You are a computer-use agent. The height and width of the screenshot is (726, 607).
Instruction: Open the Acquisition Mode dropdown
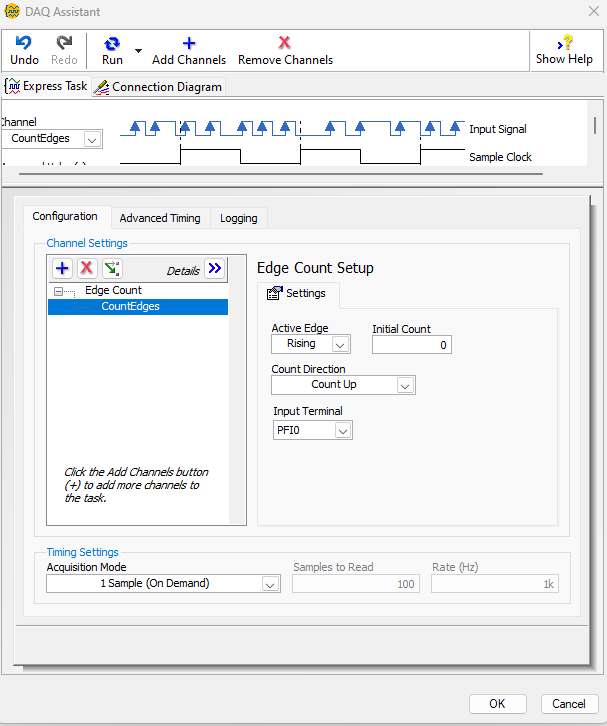pos(269,583)
